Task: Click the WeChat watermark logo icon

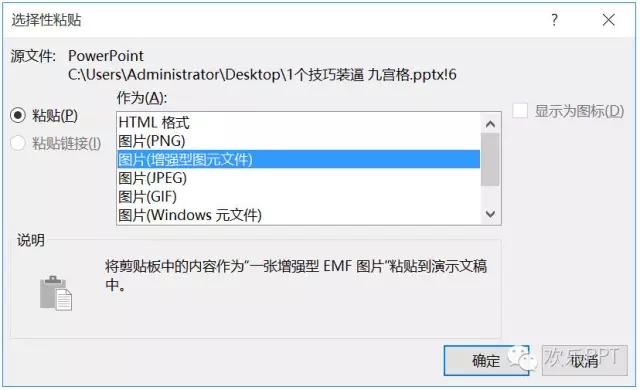Action: tap(522, 359)
